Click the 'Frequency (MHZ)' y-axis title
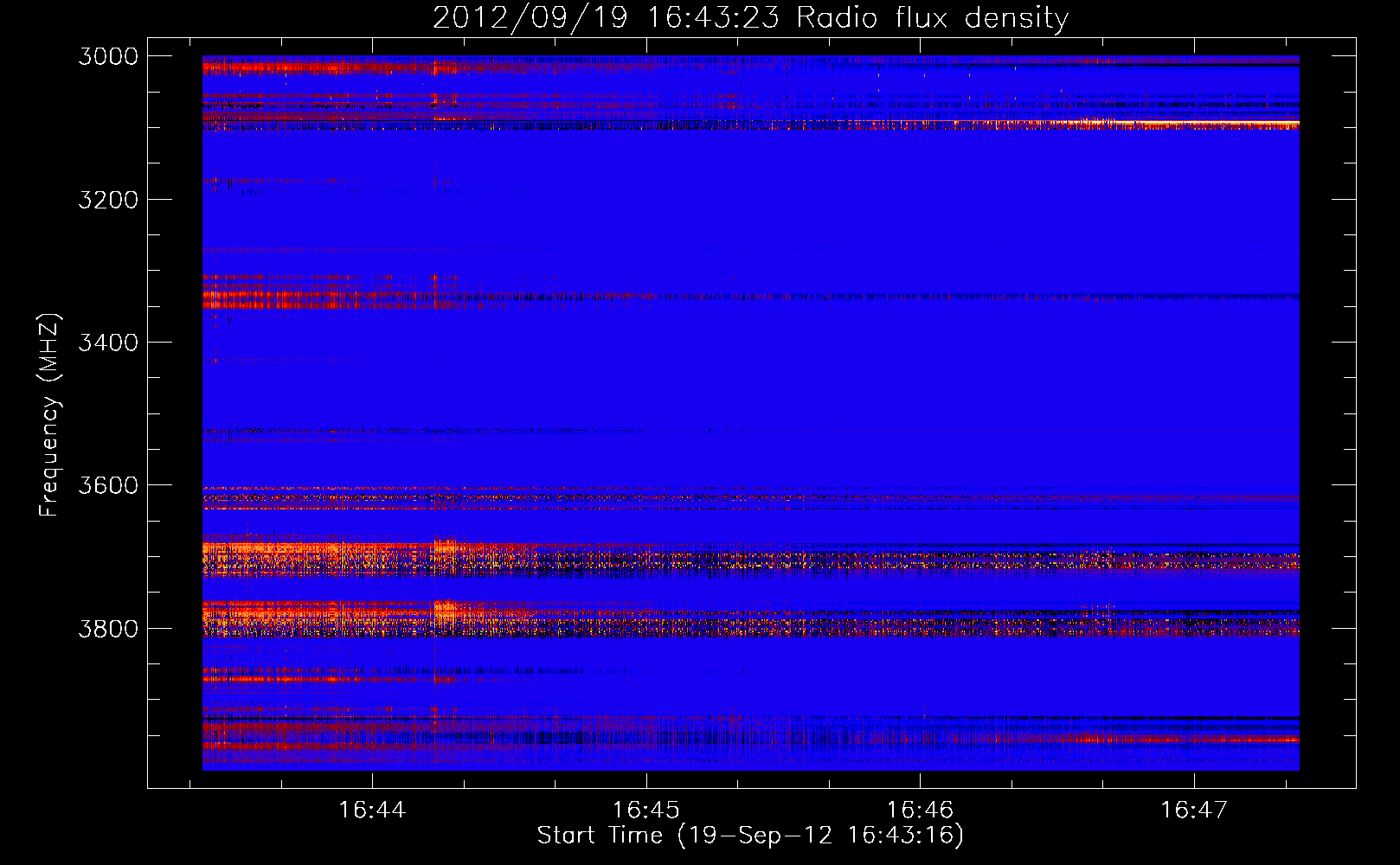This screenshot has width=1400, height=865. [49, 415]
